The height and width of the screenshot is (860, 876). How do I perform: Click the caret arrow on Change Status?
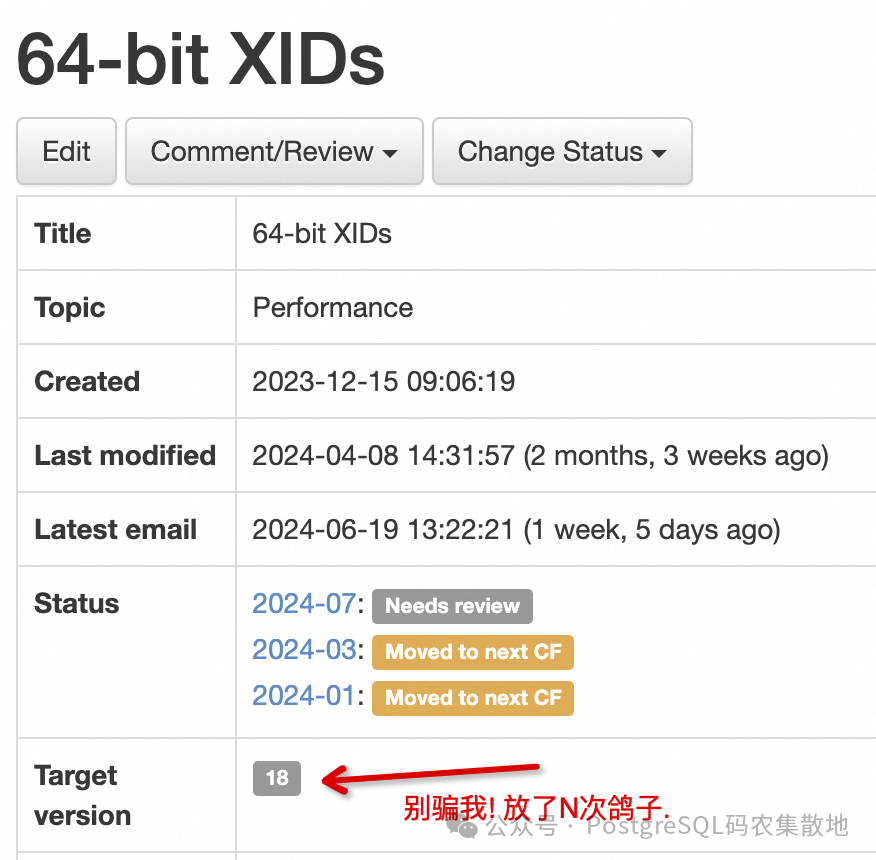coord(659,153)
